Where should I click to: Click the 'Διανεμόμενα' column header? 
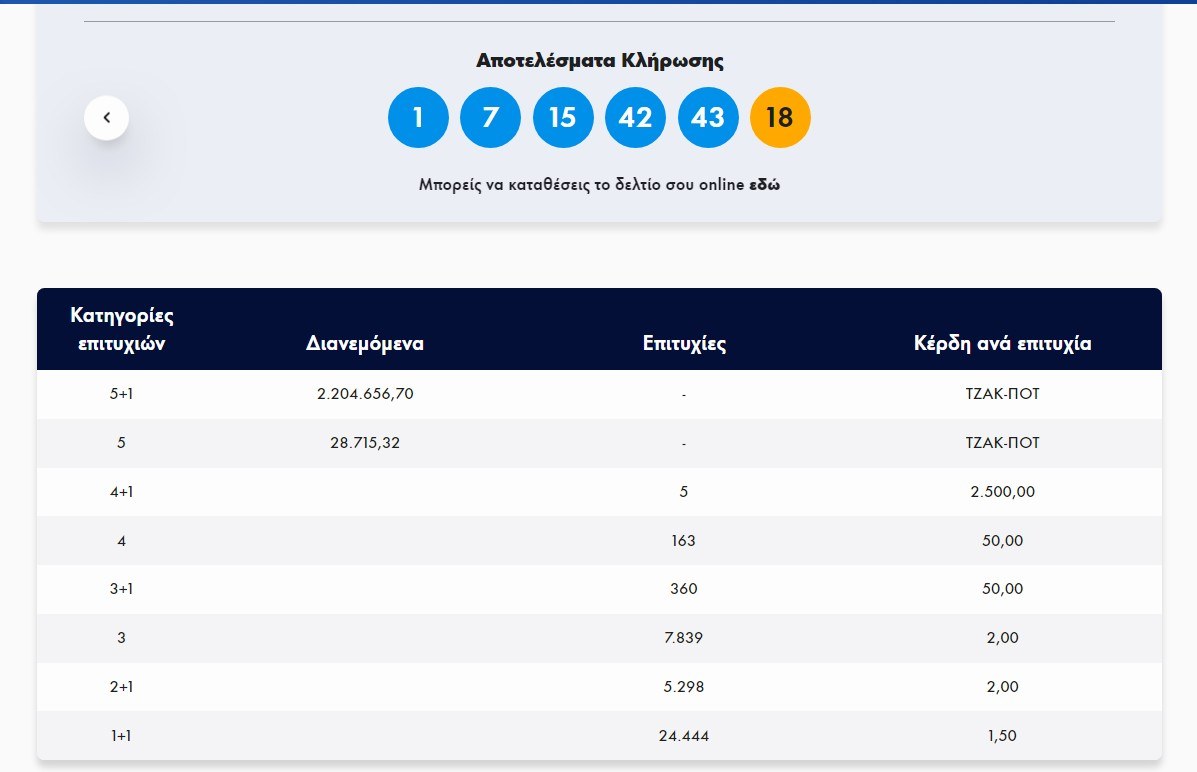coord(365,344)
